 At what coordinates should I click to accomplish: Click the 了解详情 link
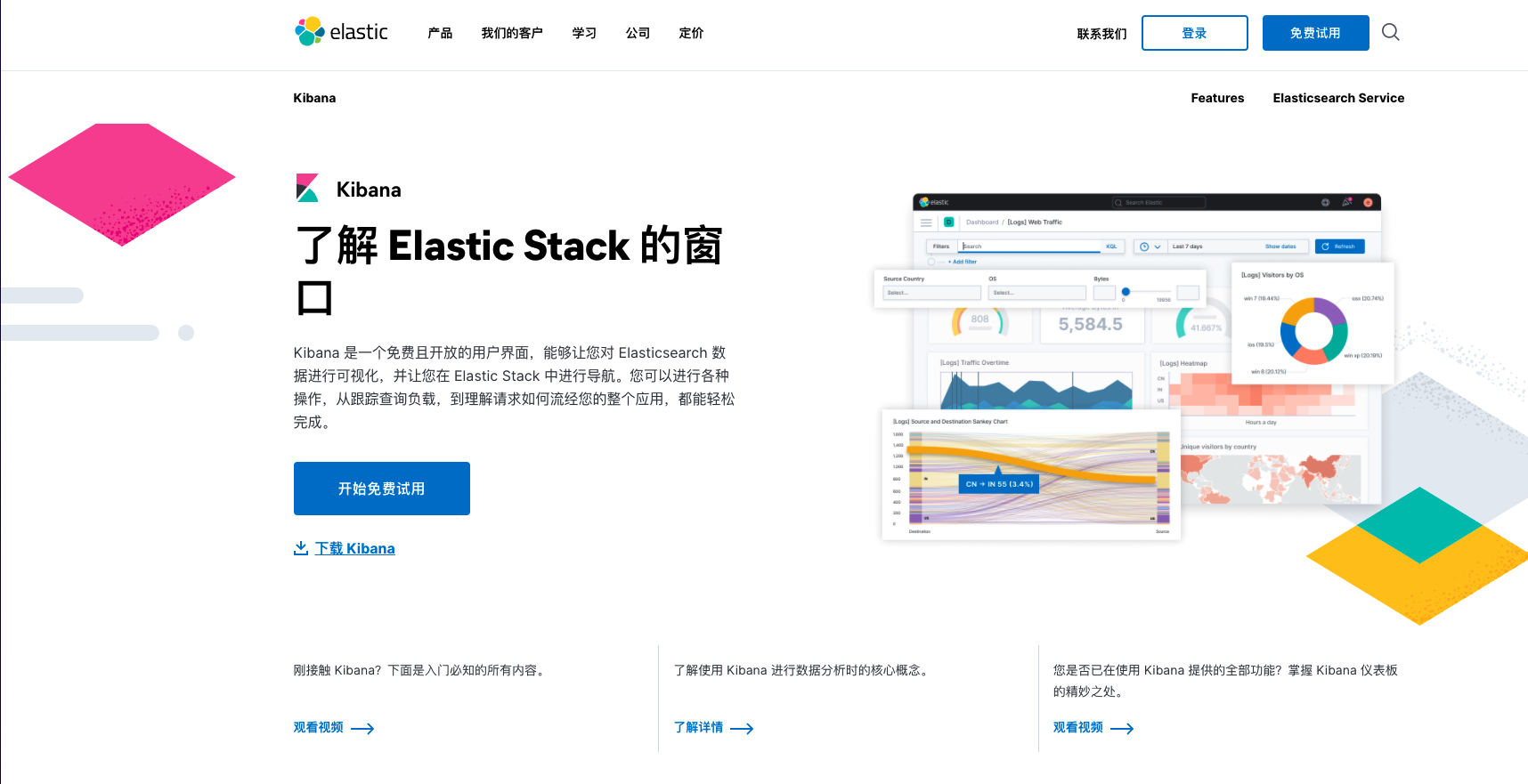click(x=698, y=728)
